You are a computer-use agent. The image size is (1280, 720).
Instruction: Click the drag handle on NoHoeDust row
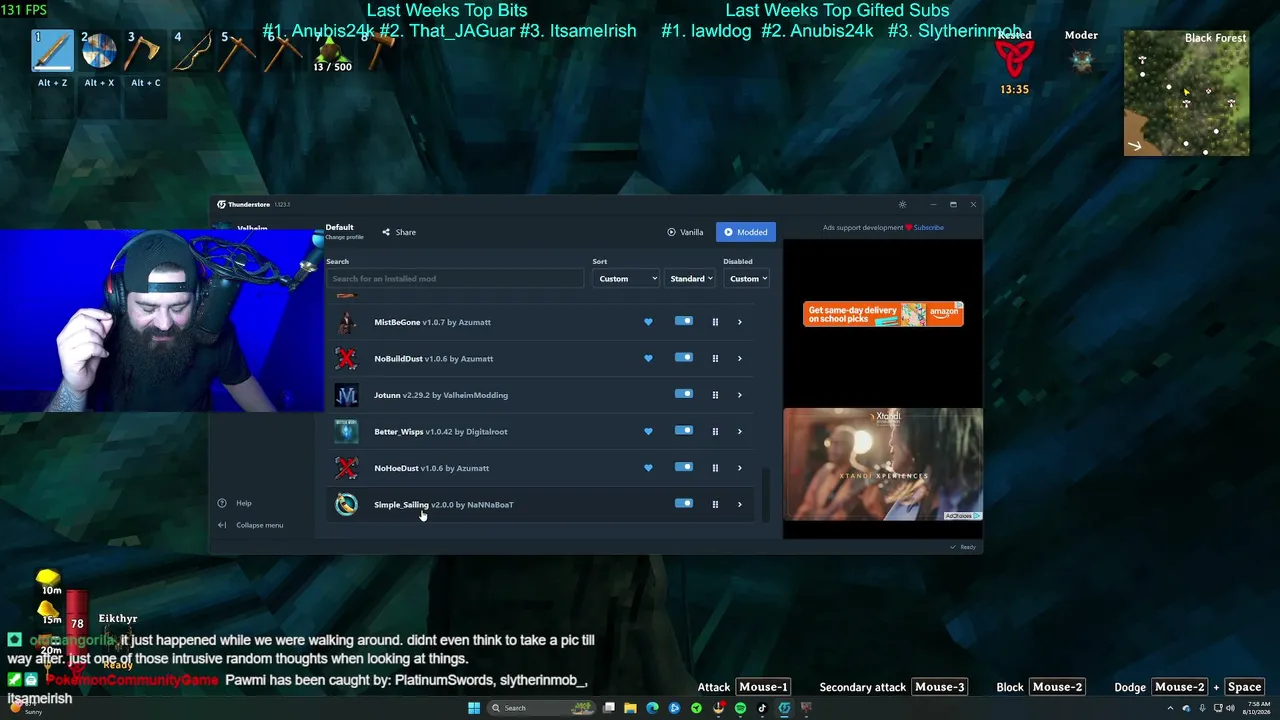(715, 468)
